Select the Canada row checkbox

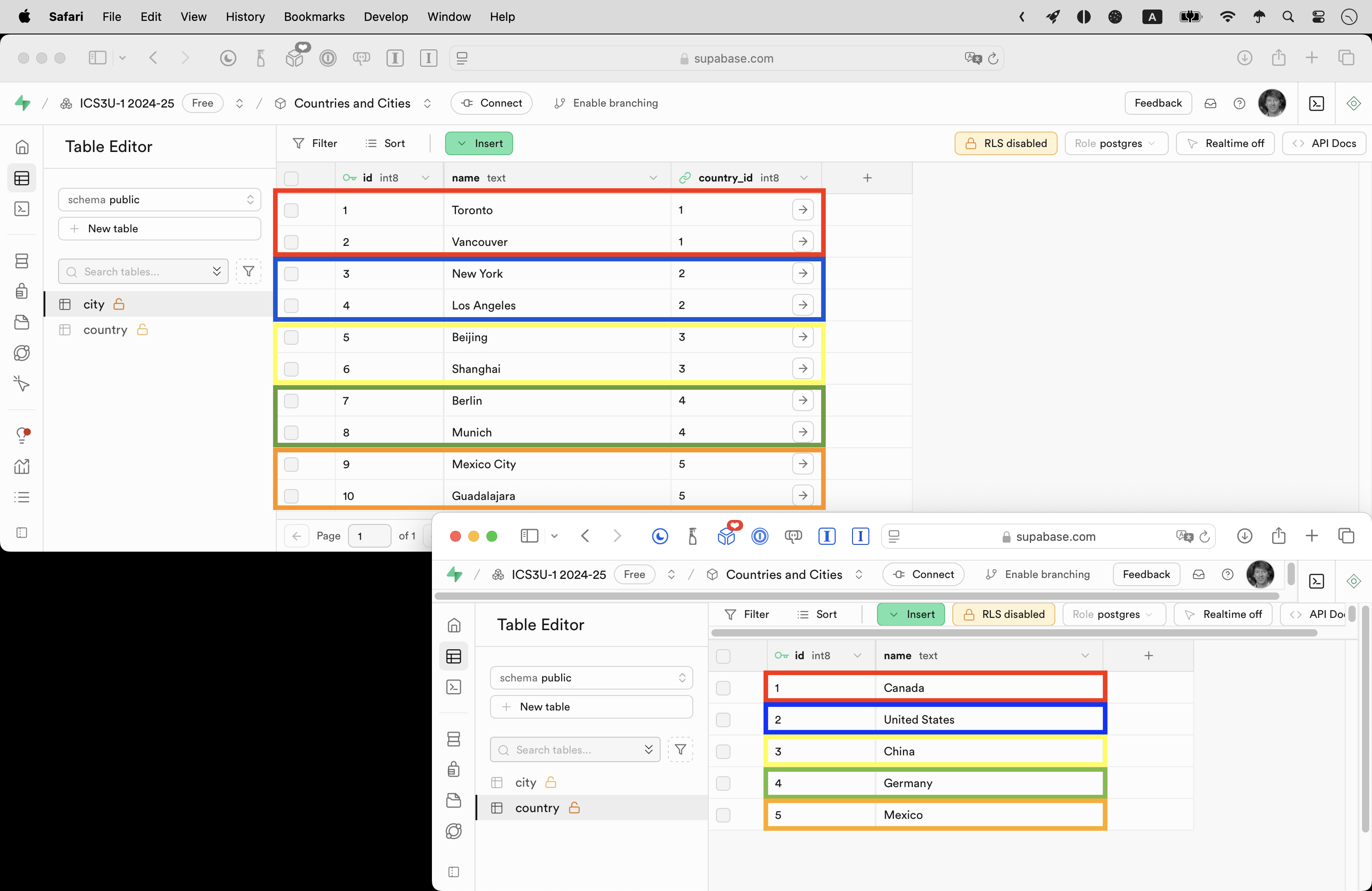tap(723, 688)
